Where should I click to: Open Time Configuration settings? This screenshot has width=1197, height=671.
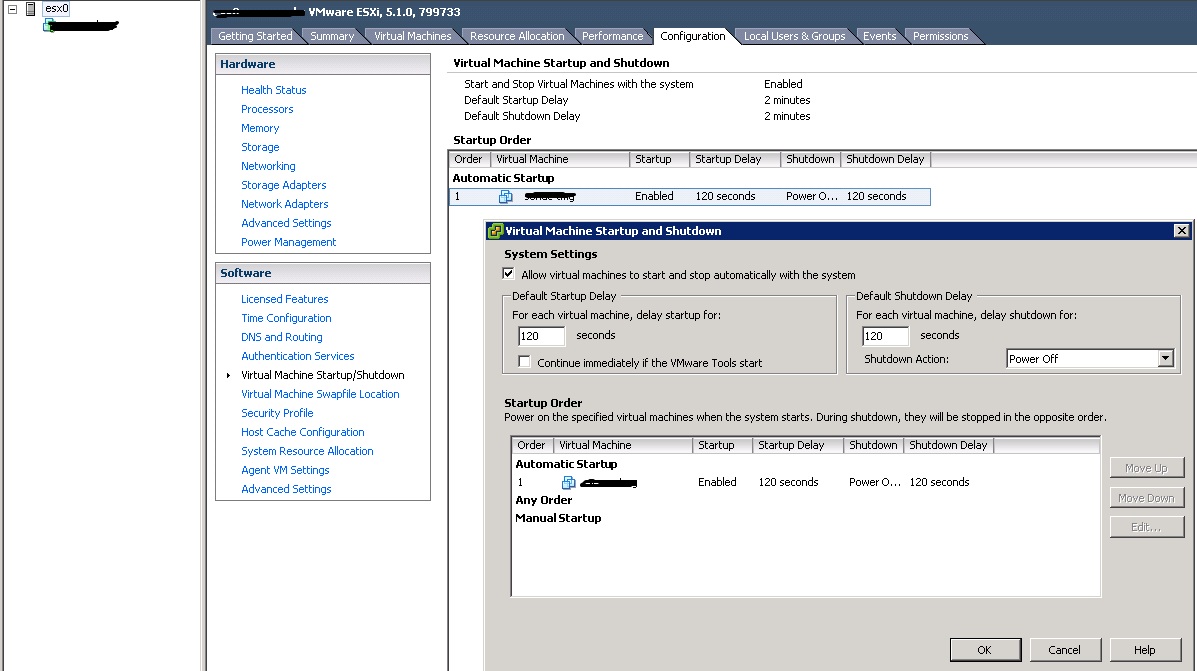coord(286,317)
